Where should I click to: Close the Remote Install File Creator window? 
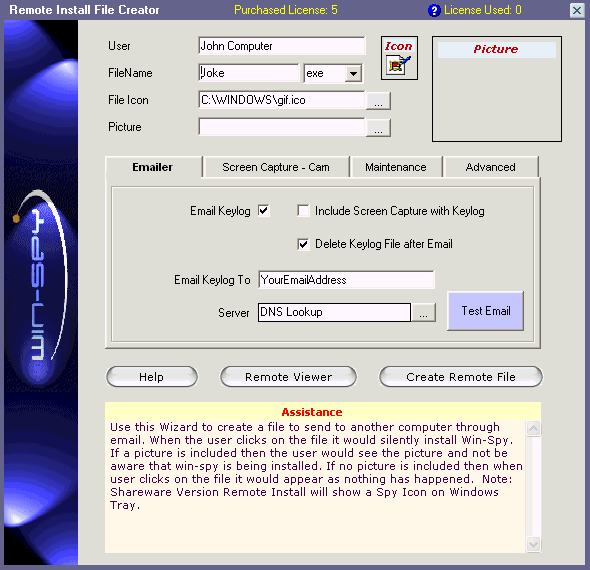click(x=577, y=10)
